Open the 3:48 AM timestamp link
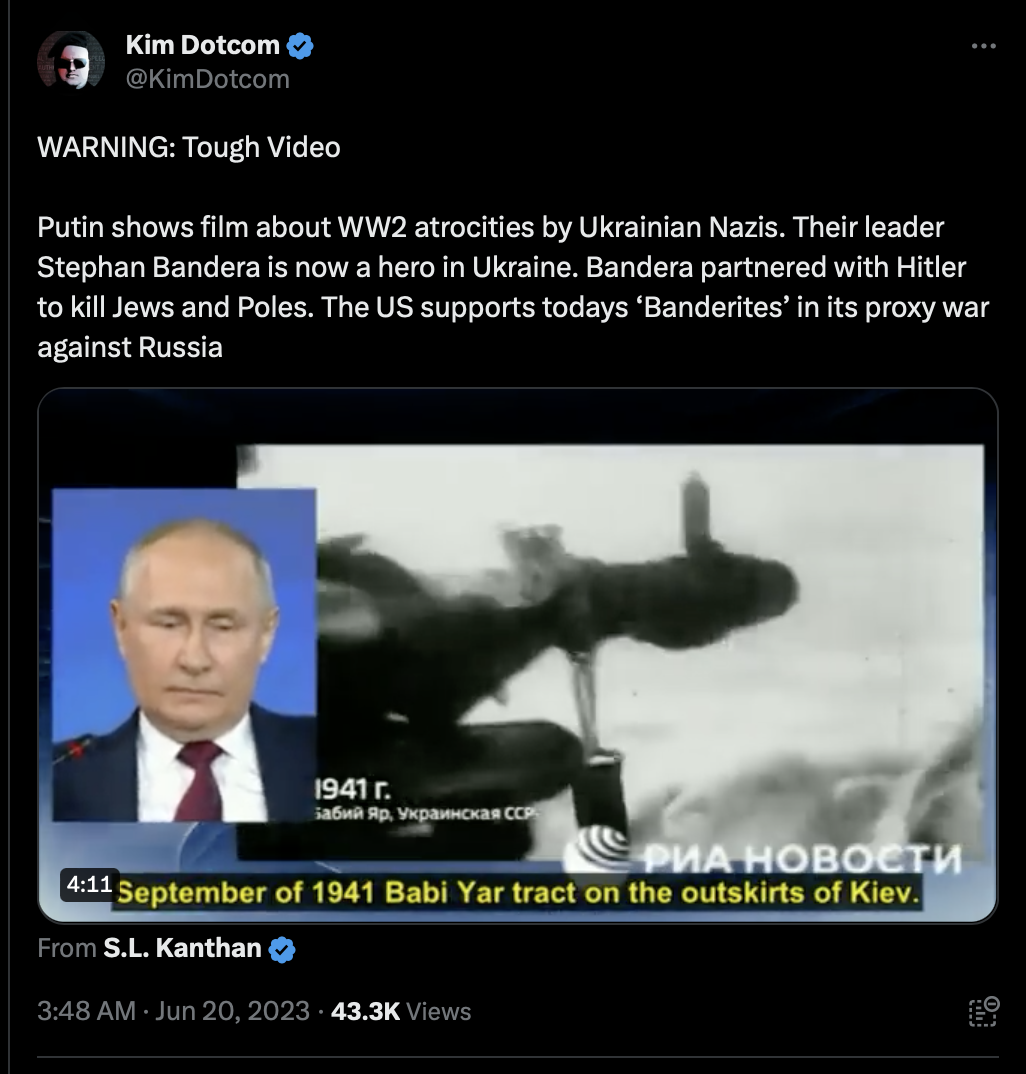This screenshot has width=1026, height=1074. tap(86, 1011)
